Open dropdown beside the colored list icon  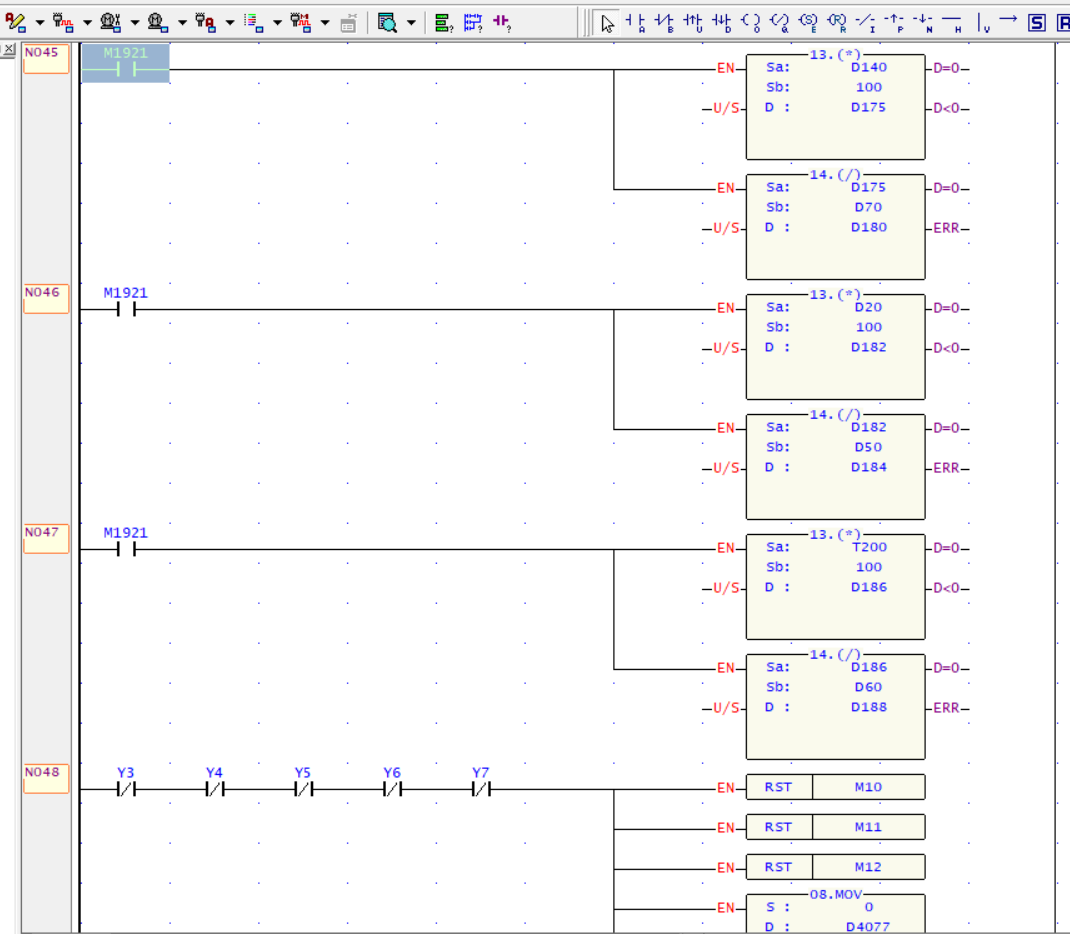coord(277,23)
